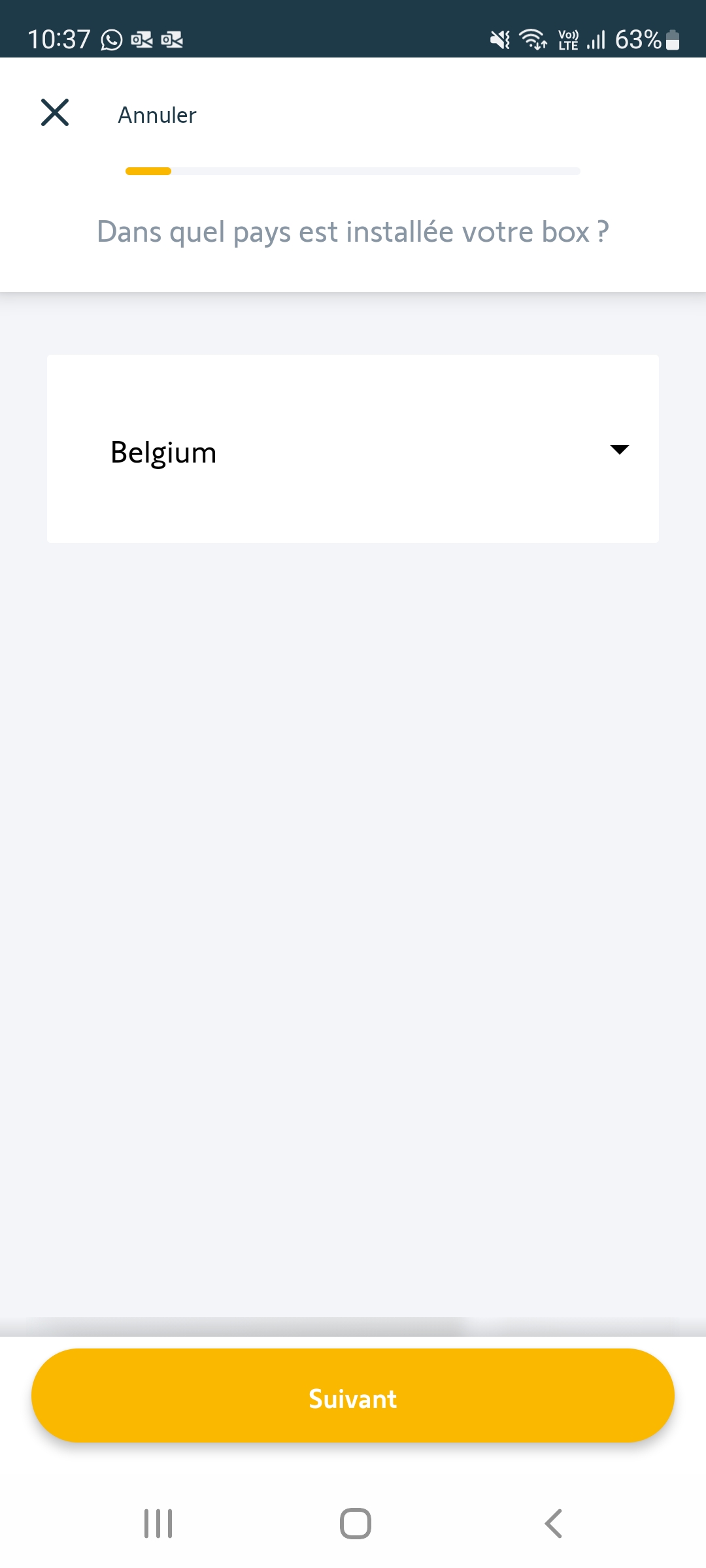706x1568 pixels.
Task: Open the Belgium country dropdown
Action: pos(353,449)
